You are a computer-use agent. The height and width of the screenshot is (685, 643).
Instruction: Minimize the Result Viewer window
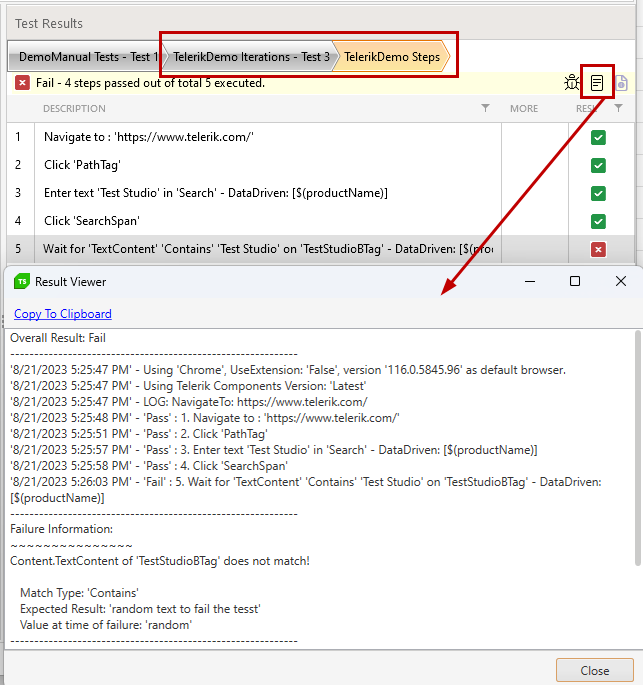point(530,281)
